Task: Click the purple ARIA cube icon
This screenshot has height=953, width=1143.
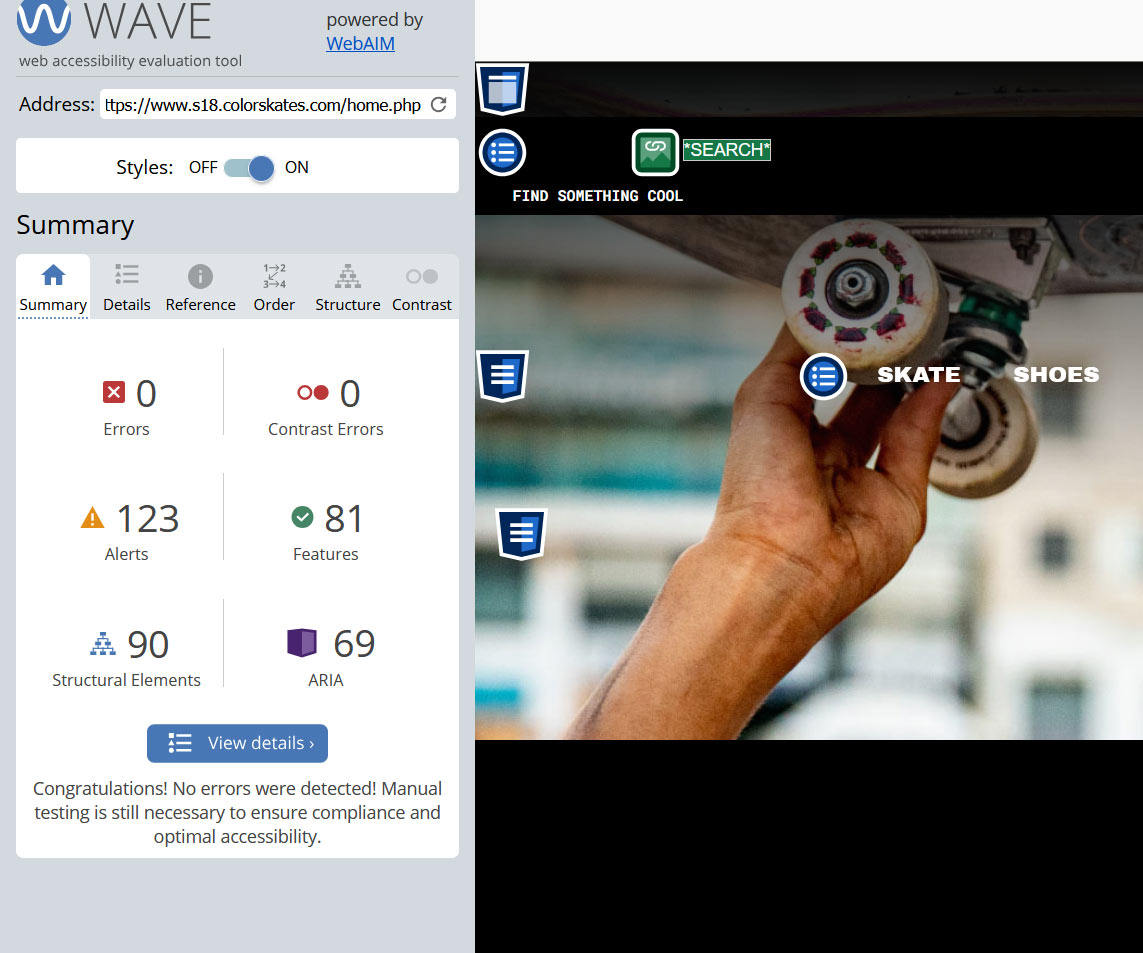Action: click(x=302, y=642)
